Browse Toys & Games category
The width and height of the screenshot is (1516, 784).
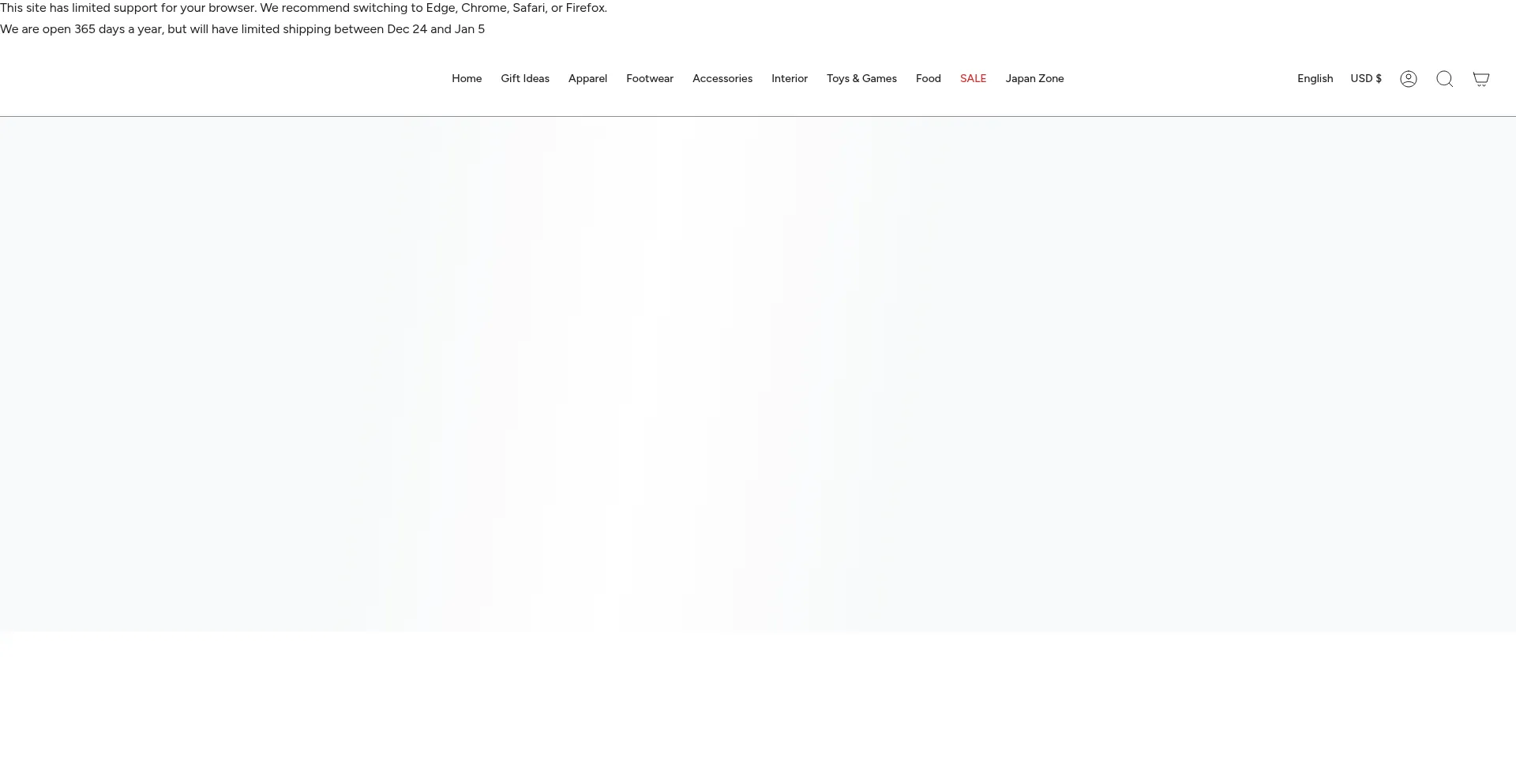[x=861, y=78]
